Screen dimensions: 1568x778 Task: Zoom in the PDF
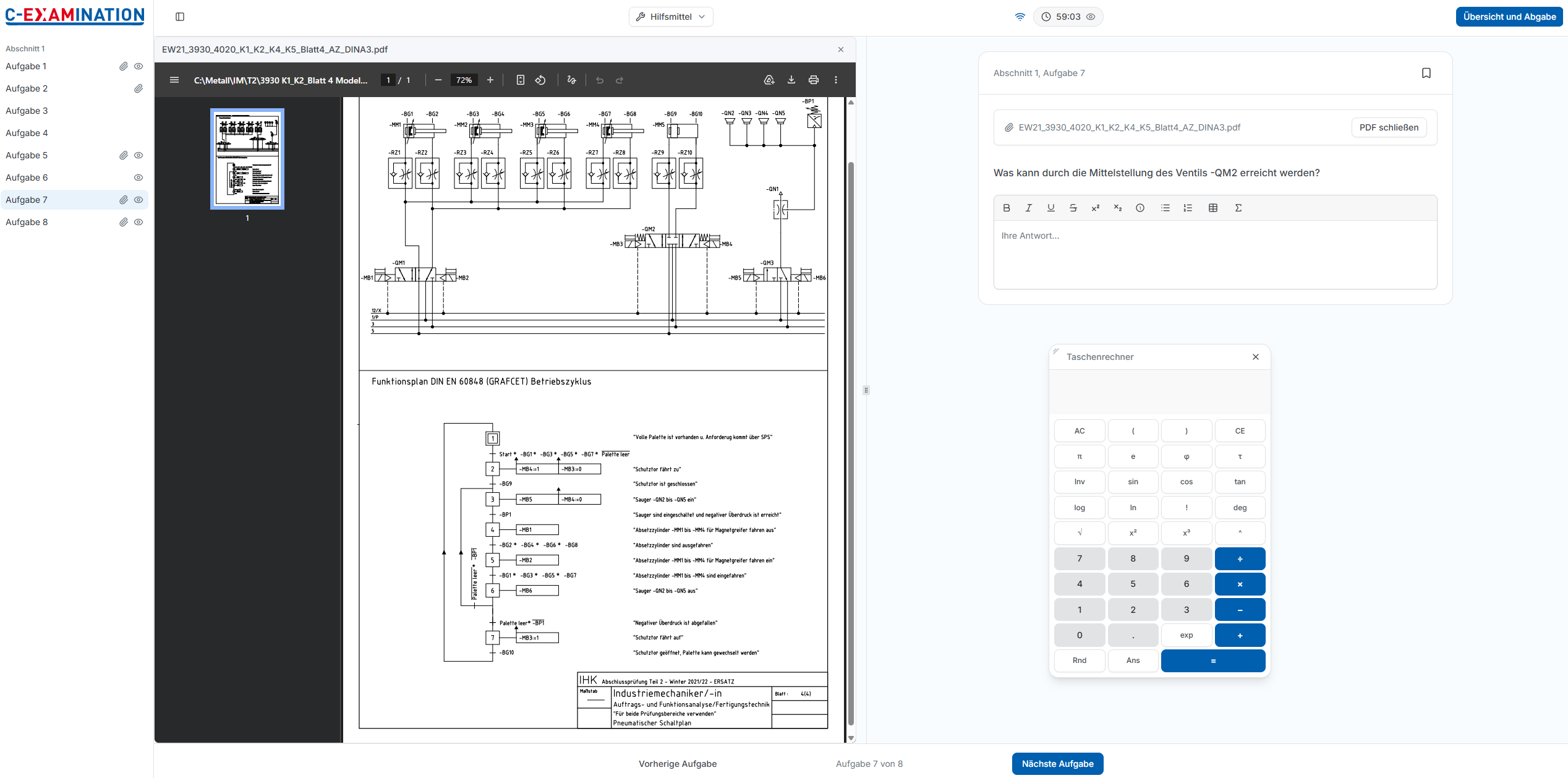[x=490, y=80]
